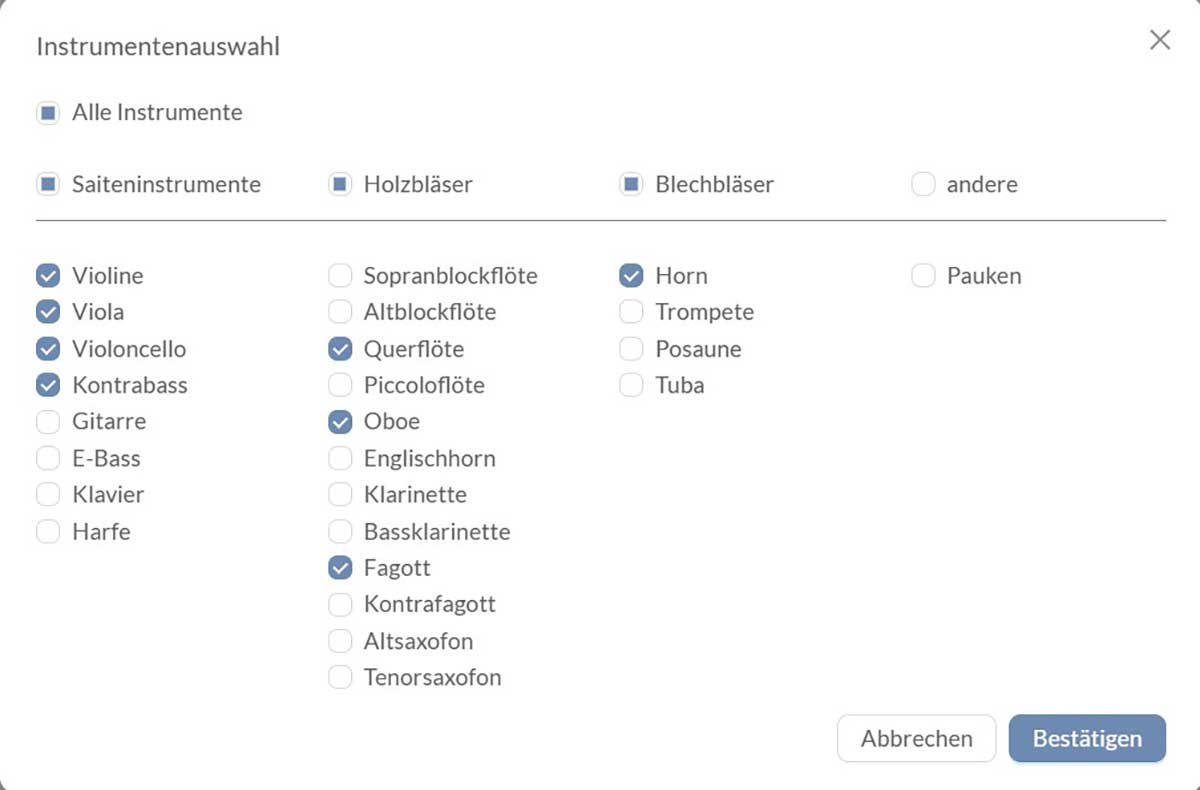Select the Tenorsaxofon instrument
Image resolution: width=1200 pixels, height=790 pixels.
(340, 678)
